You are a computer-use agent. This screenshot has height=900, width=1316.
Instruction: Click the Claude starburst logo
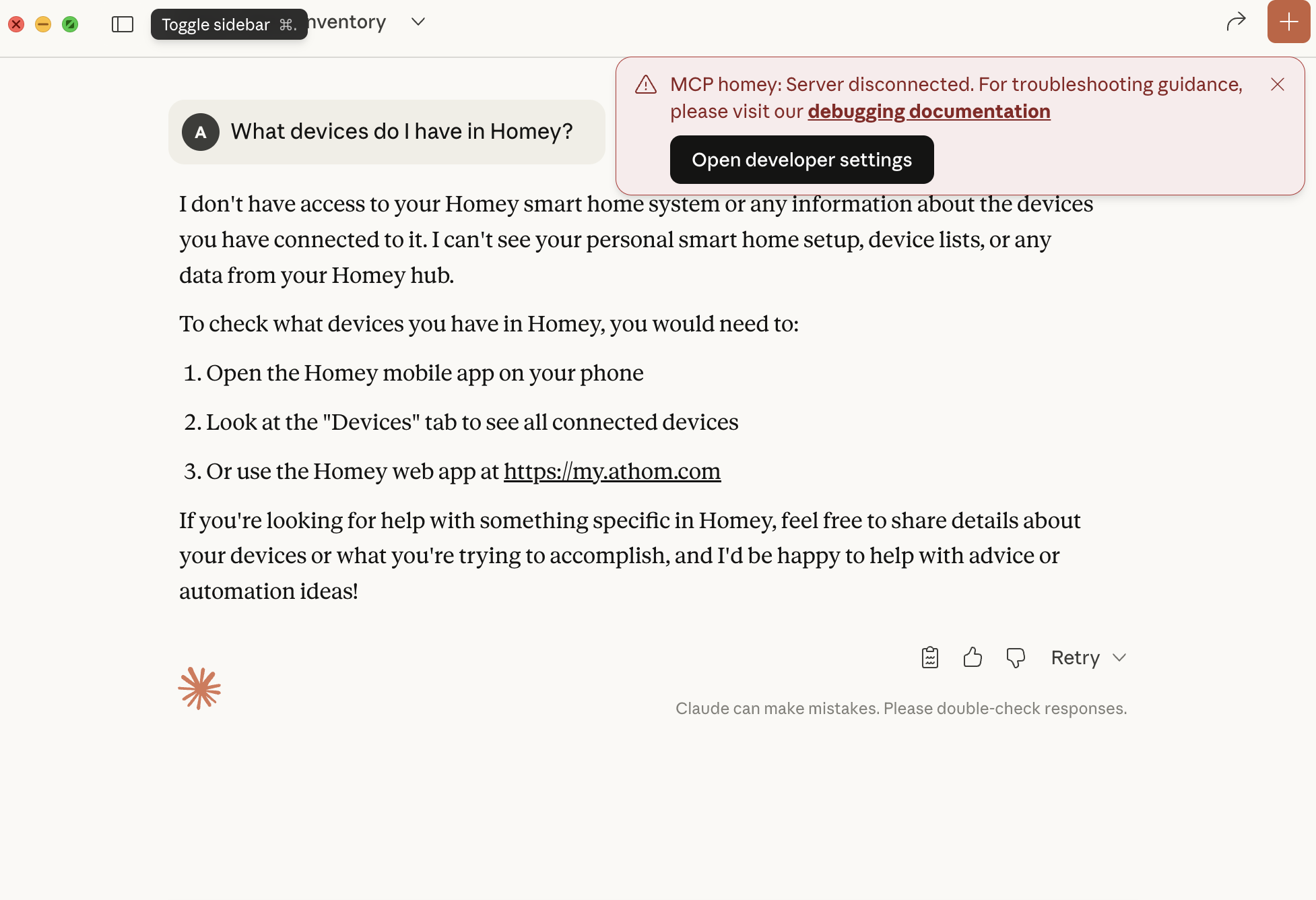click(199, 688)
